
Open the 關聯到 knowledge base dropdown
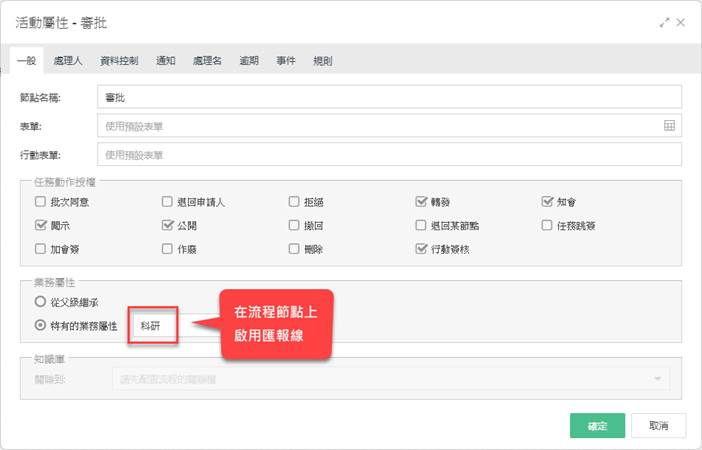[x=391, y=379]
